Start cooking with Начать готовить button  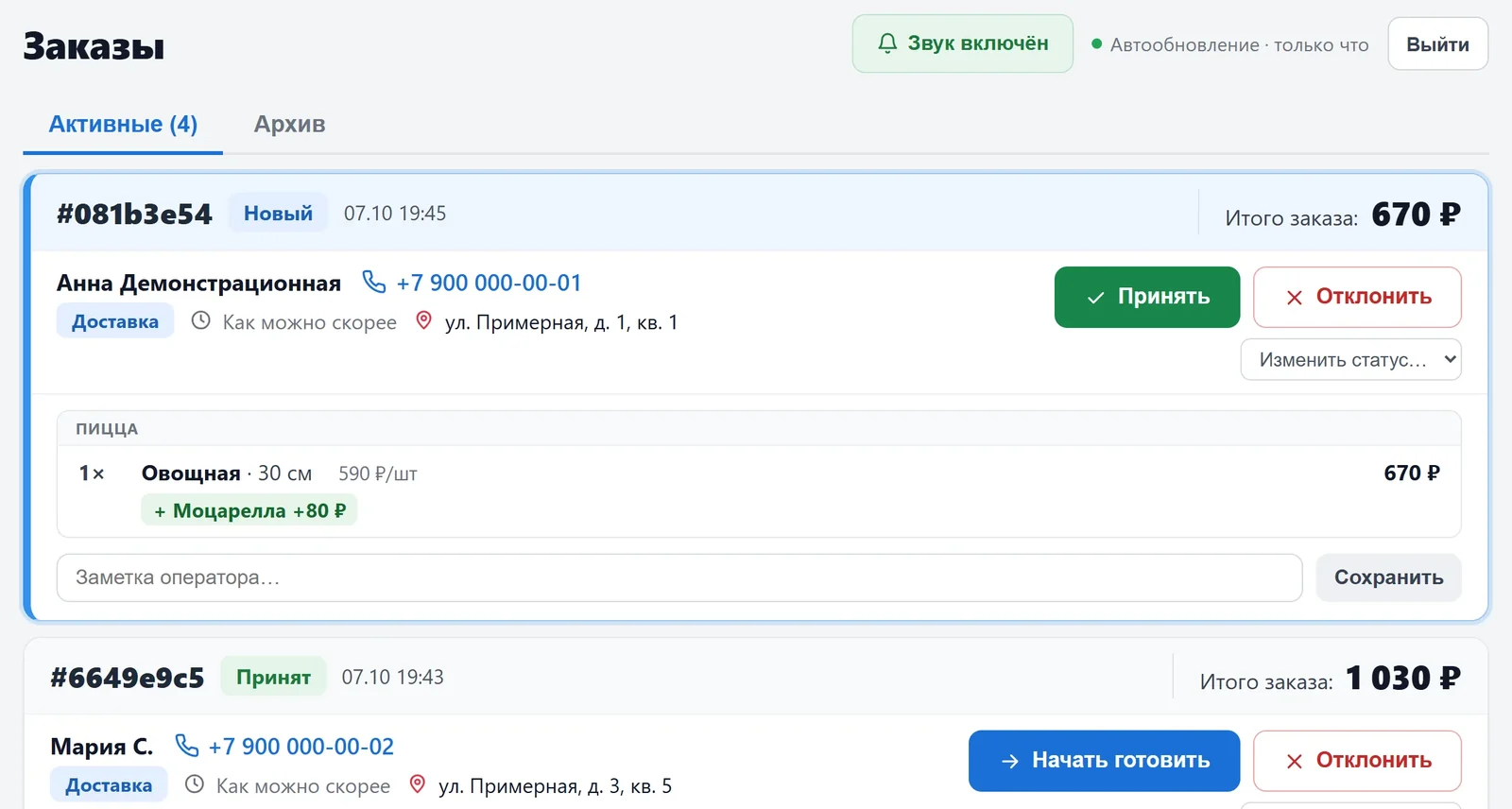pos(1104,761)
